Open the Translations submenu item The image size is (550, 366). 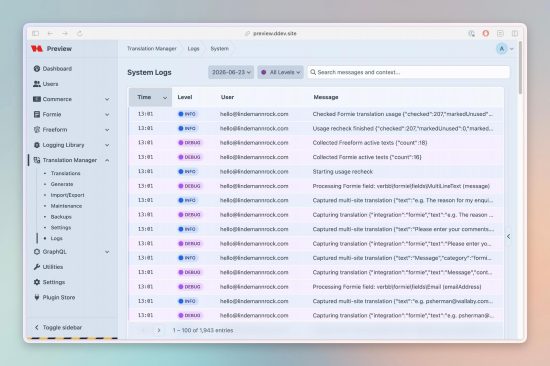(65, 173)
